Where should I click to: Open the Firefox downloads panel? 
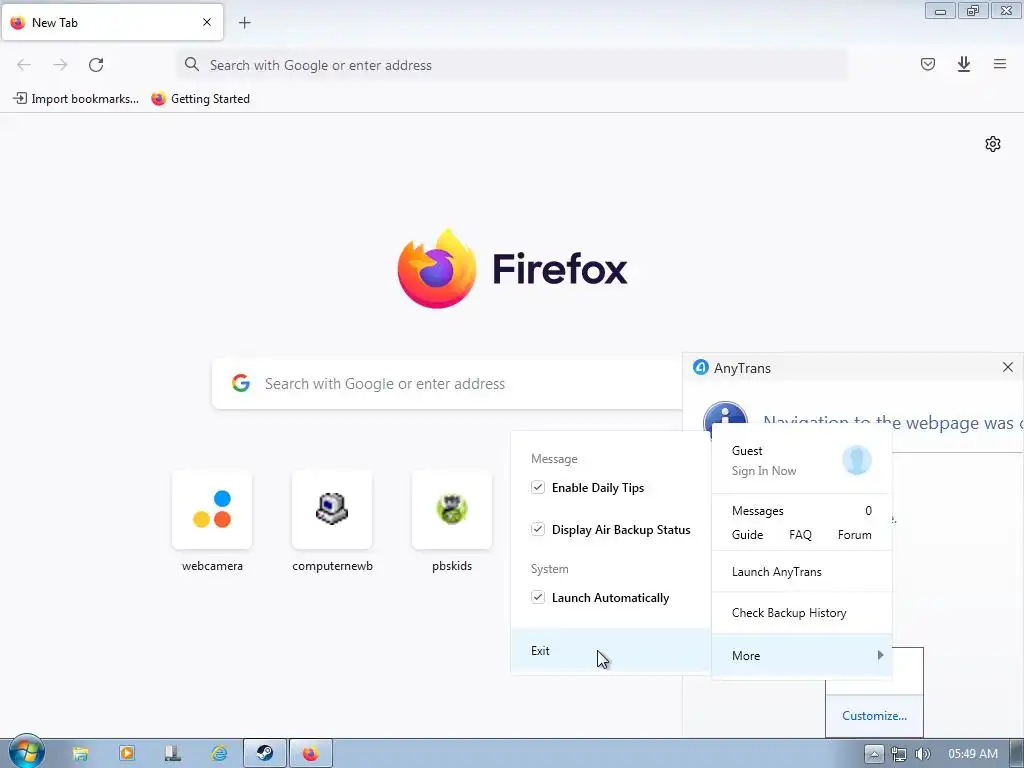(964, 64)
